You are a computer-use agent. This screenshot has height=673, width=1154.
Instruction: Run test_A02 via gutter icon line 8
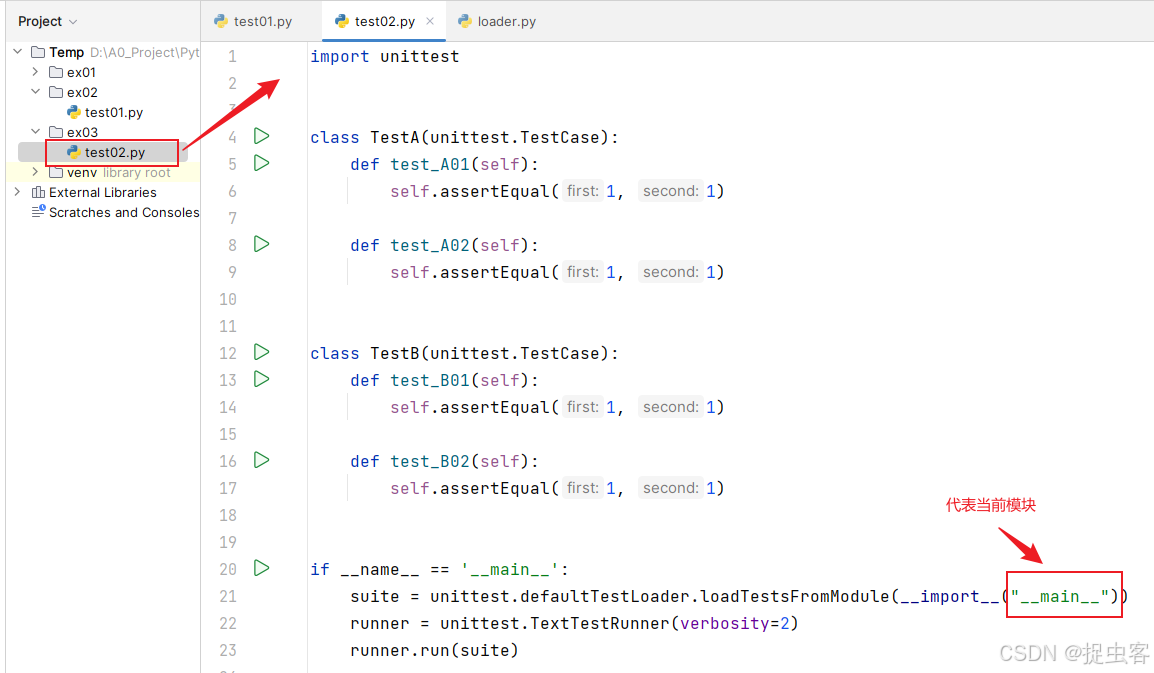[261, 244]
